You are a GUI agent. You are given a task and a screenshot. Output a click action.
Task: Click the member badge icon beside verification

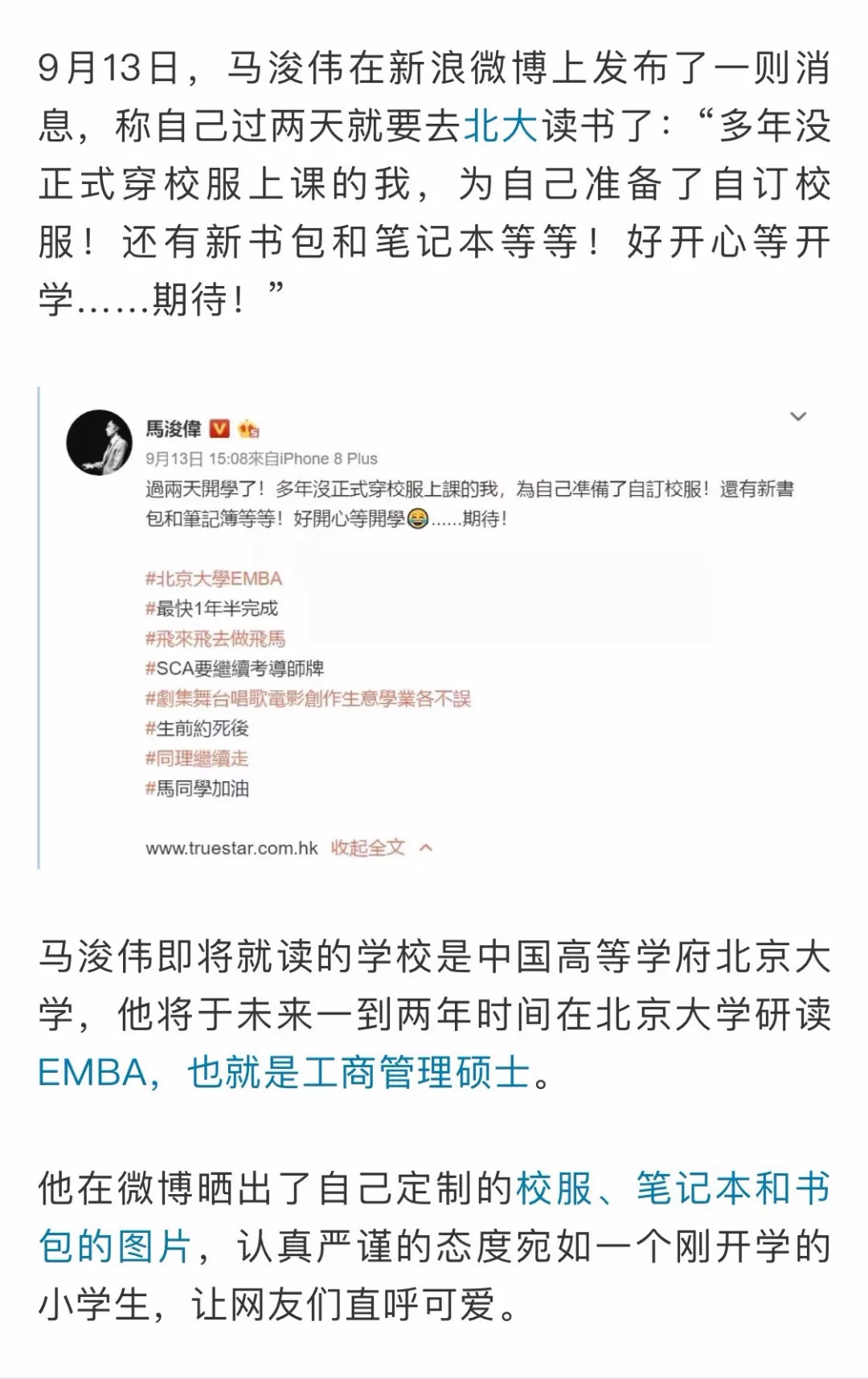click(248, 428)
